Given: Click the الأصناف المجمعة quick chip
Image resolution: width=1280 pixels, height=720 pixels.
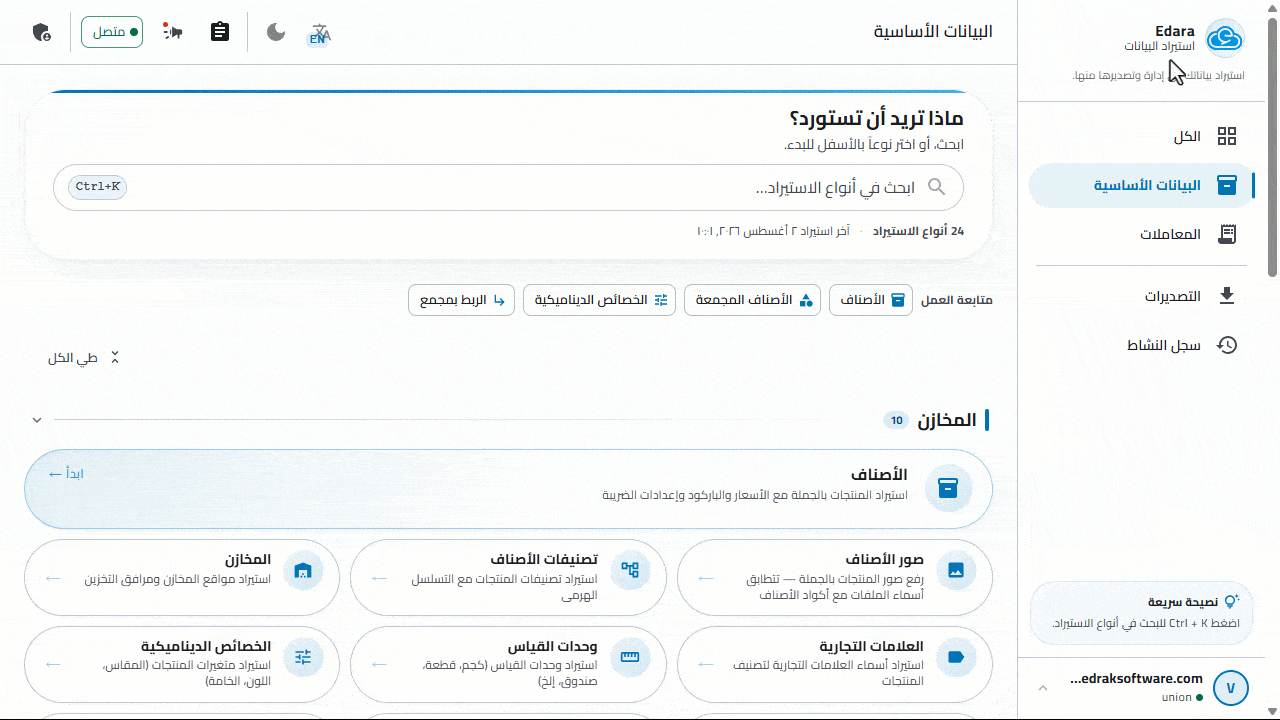Looking at the screenshot, I should [752, 300].
